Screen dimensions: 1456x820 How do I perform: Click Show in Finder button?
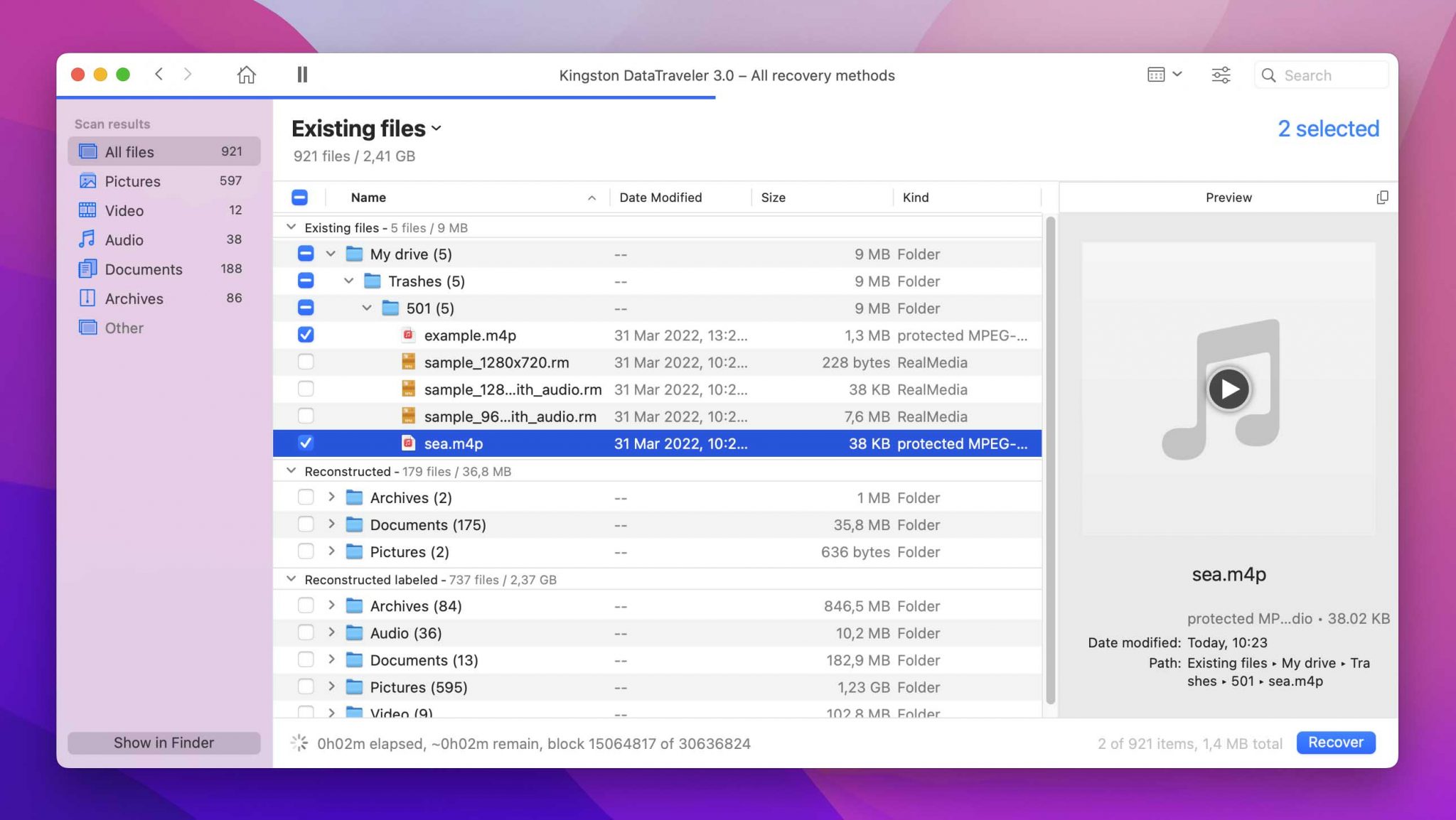point(164,742)
